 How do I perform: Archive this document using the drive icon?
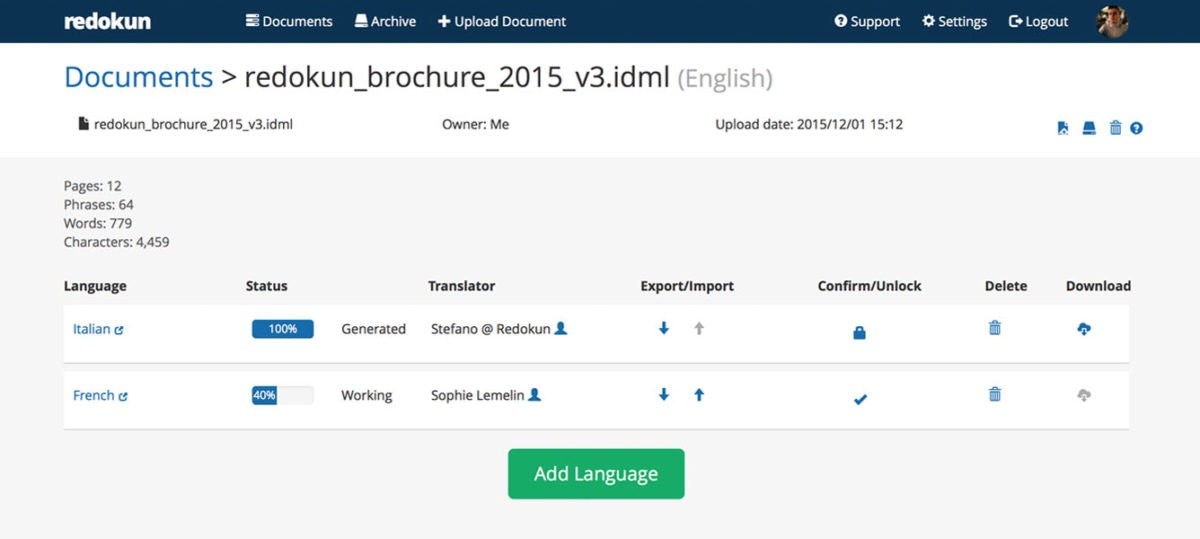tap(1089, 128)
